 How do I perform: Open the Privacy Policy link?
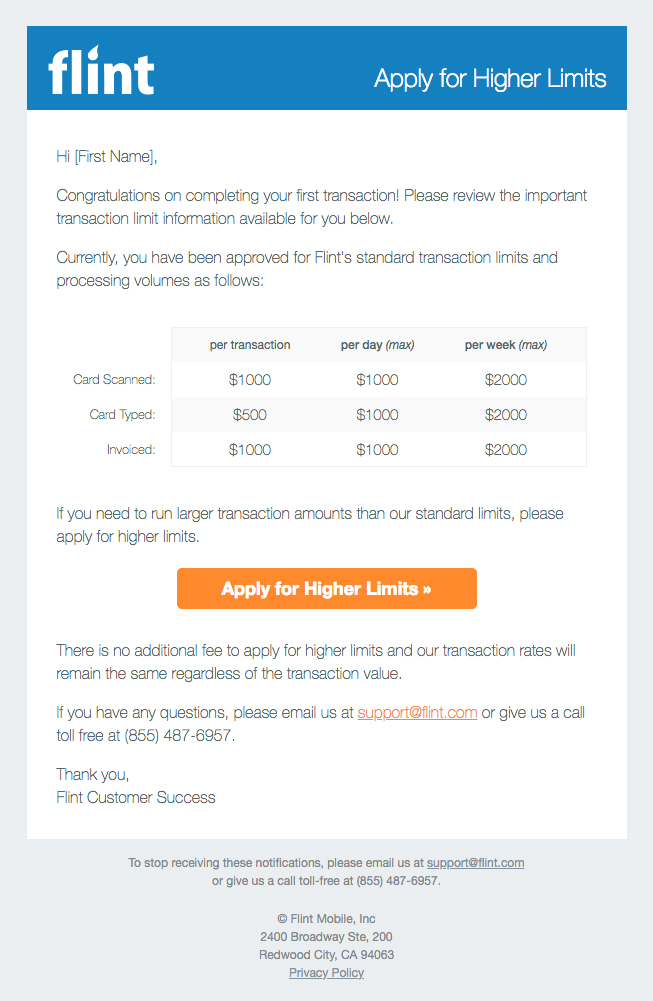point(326,973)
